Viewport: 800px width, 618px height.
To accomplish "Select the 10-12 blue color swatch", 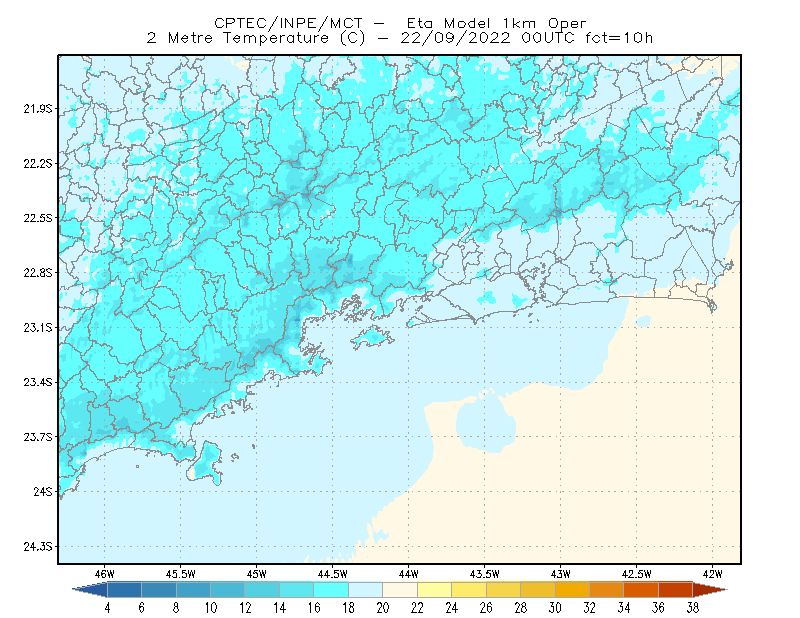I will [228, 590].
